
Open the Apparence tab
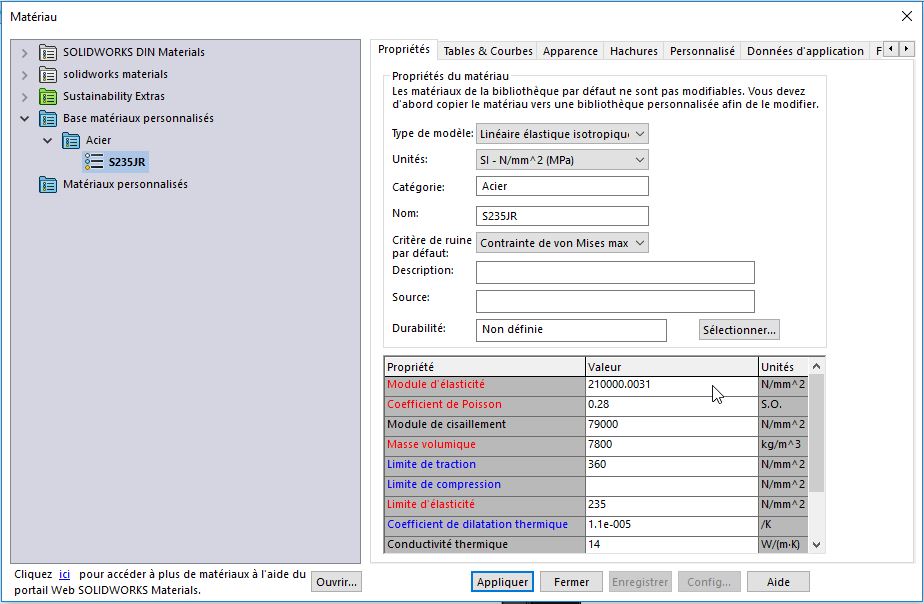tap(570, 51)
